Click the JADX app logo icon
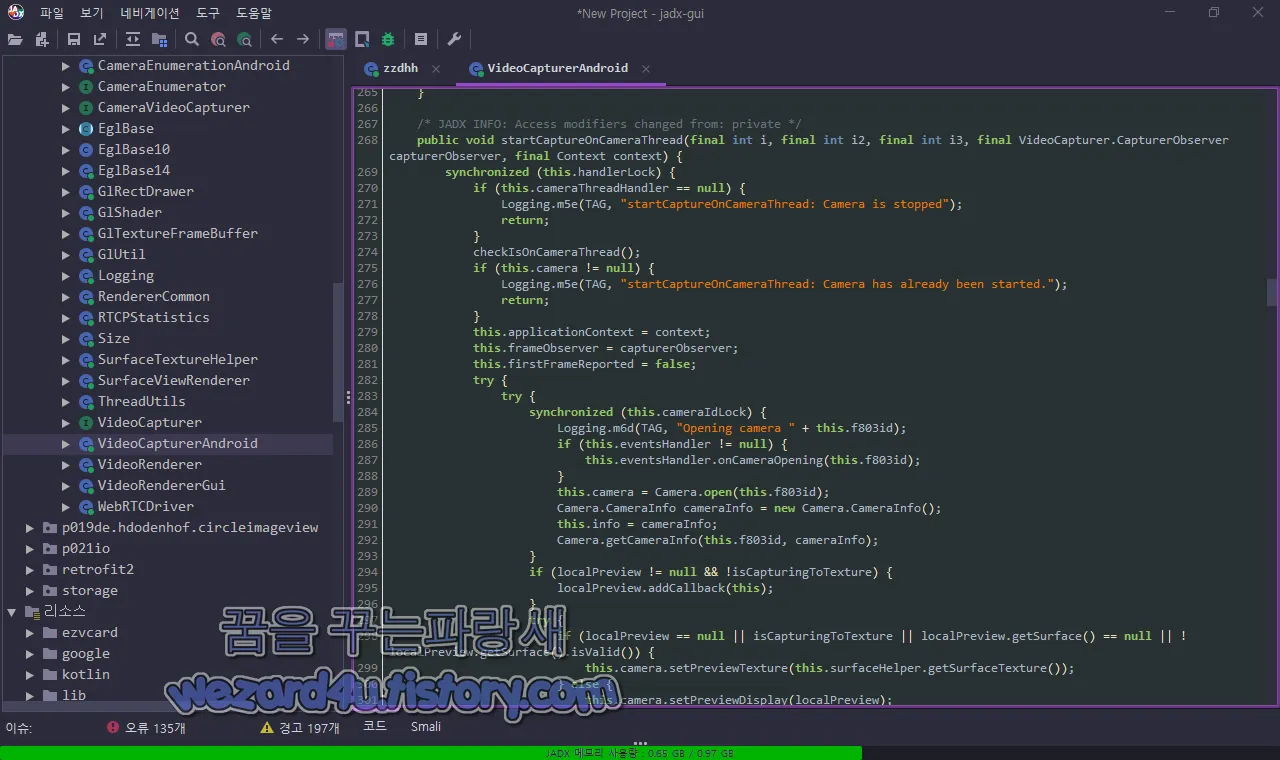 16,13
